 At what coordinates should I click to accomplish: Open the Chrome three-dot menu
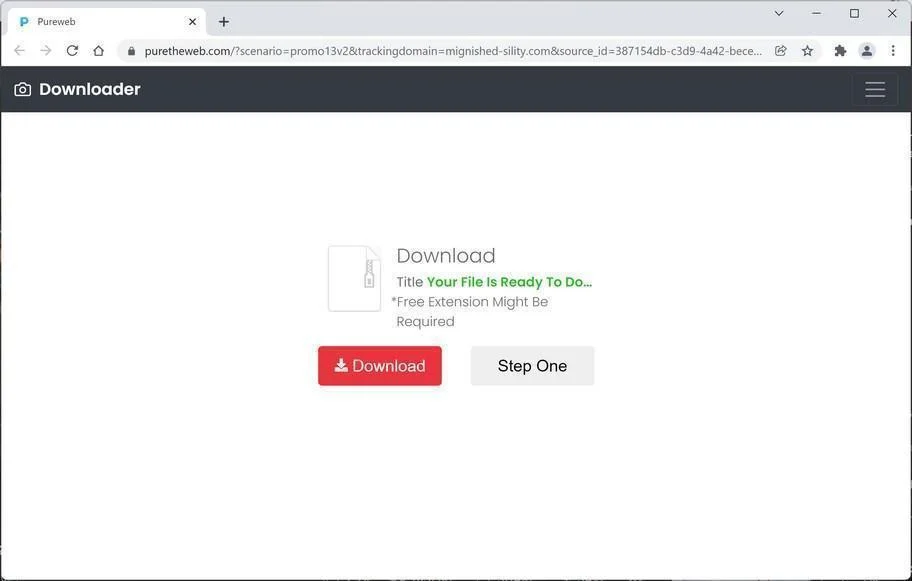893,51
